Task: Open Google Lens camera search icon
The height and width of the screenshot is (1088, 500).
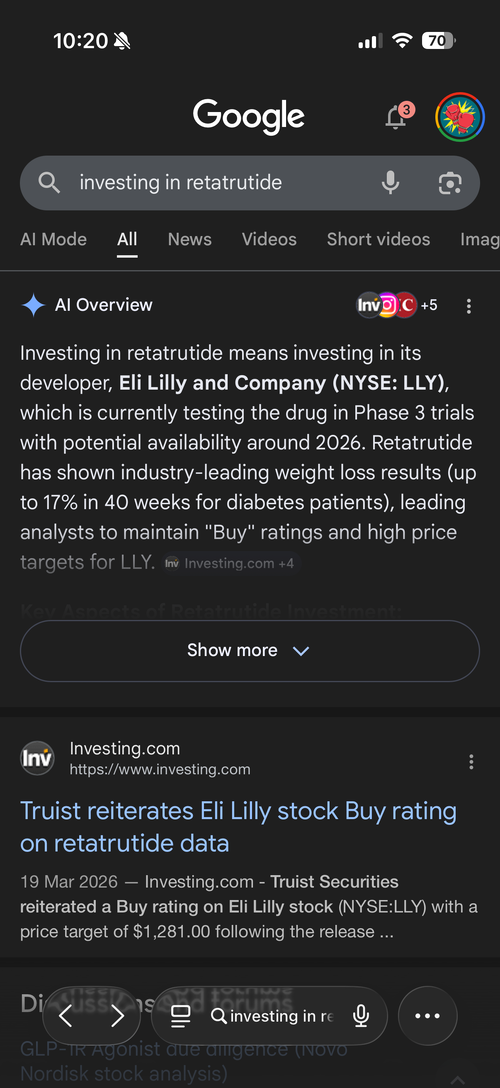Action: tap(450, 182)
